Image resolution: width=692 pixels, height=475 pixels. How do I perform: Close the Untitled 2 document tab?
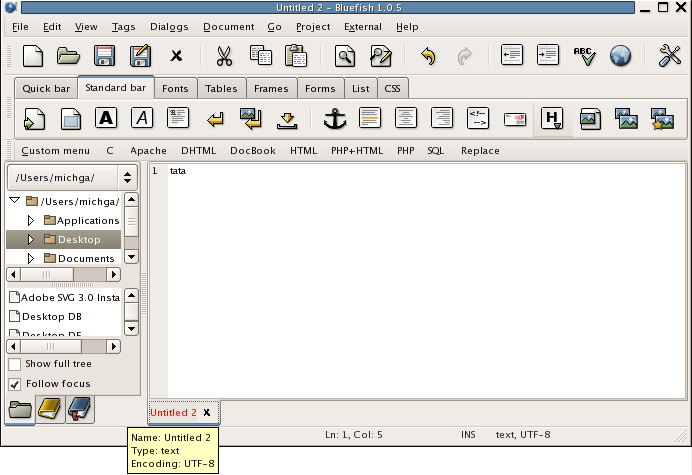click(207, 412)
